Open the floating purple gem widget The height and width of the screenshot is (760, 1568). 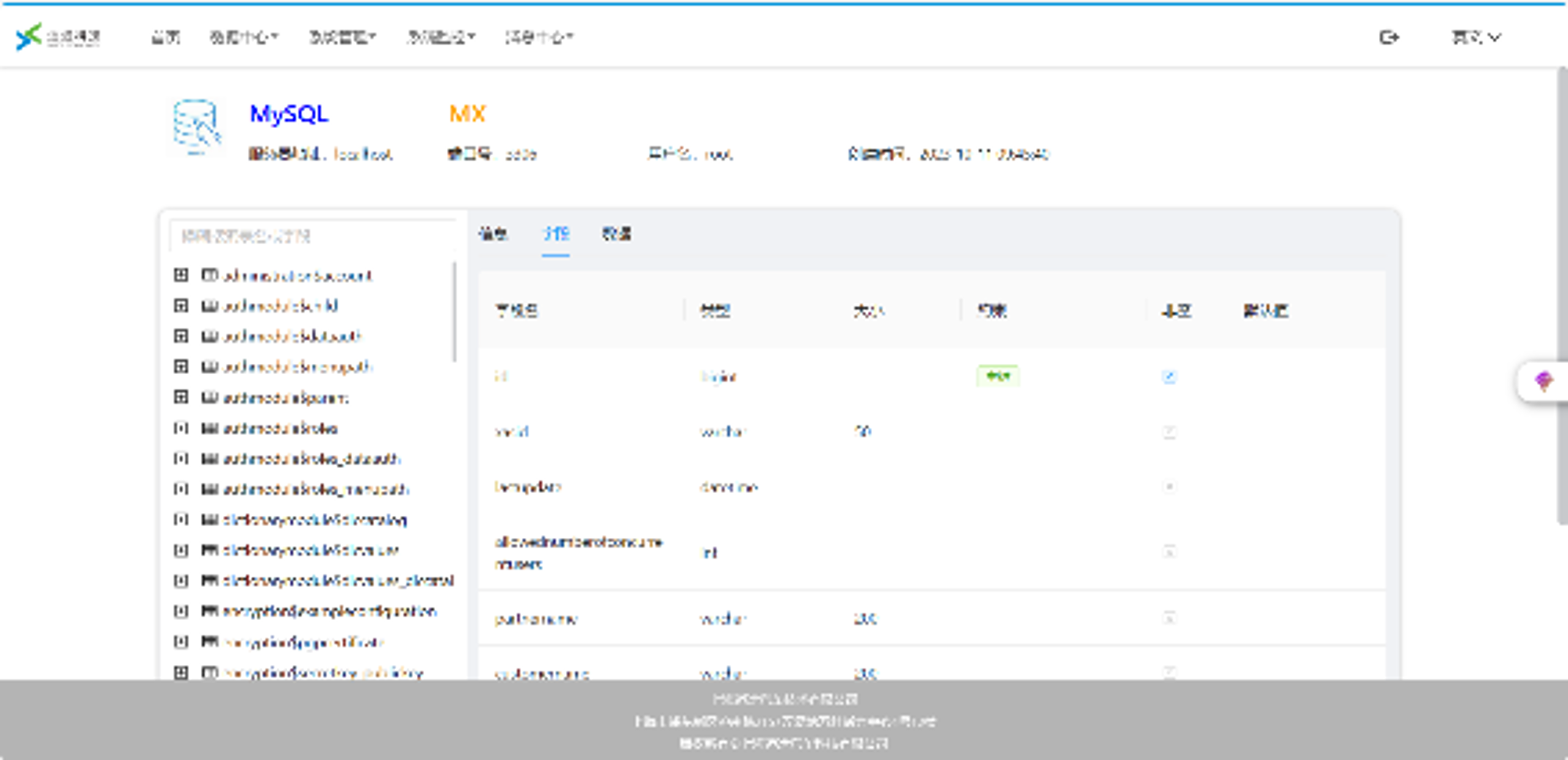click(1543, 382)
